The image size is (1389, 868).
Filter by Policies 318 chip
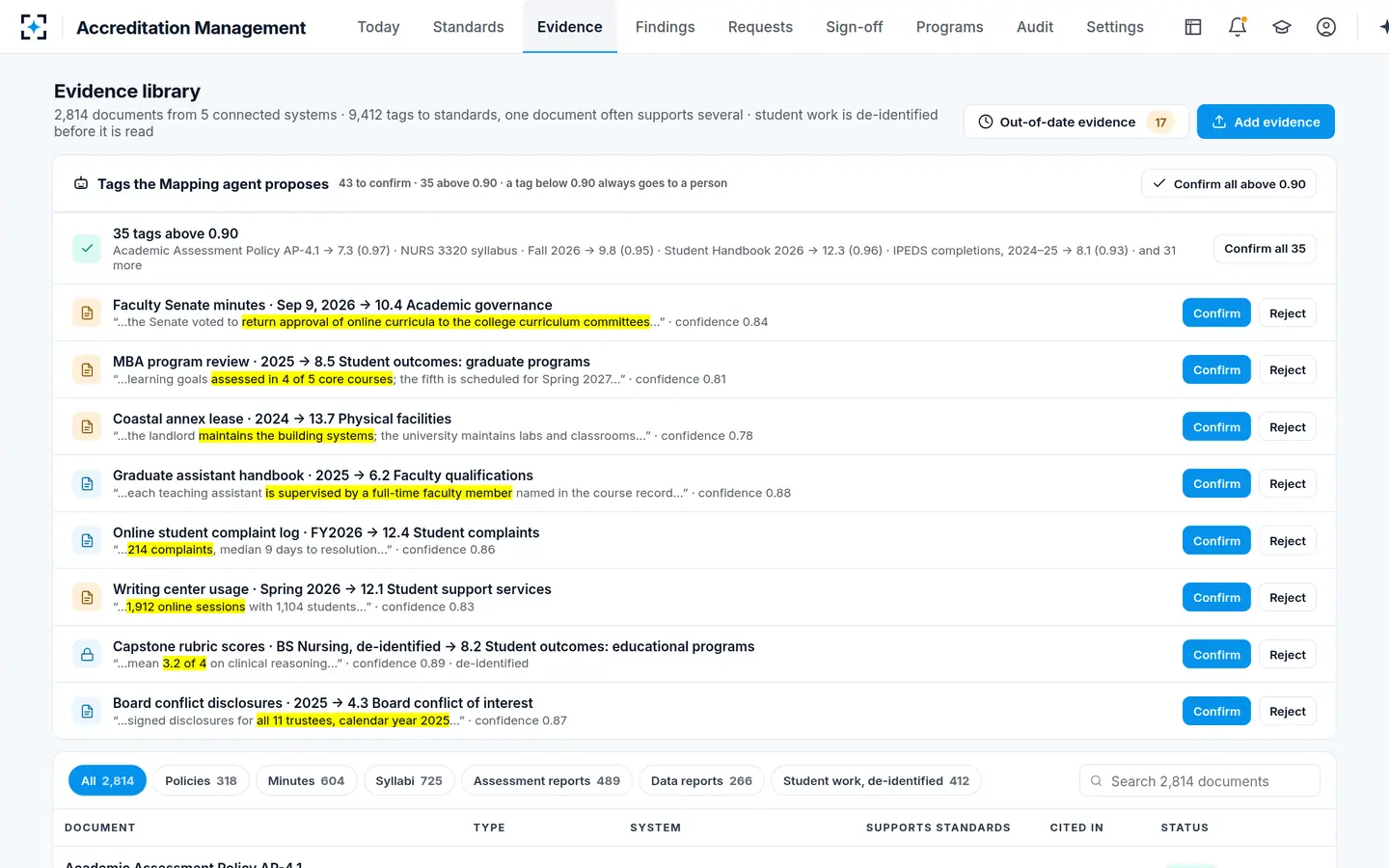click(201, 780)
